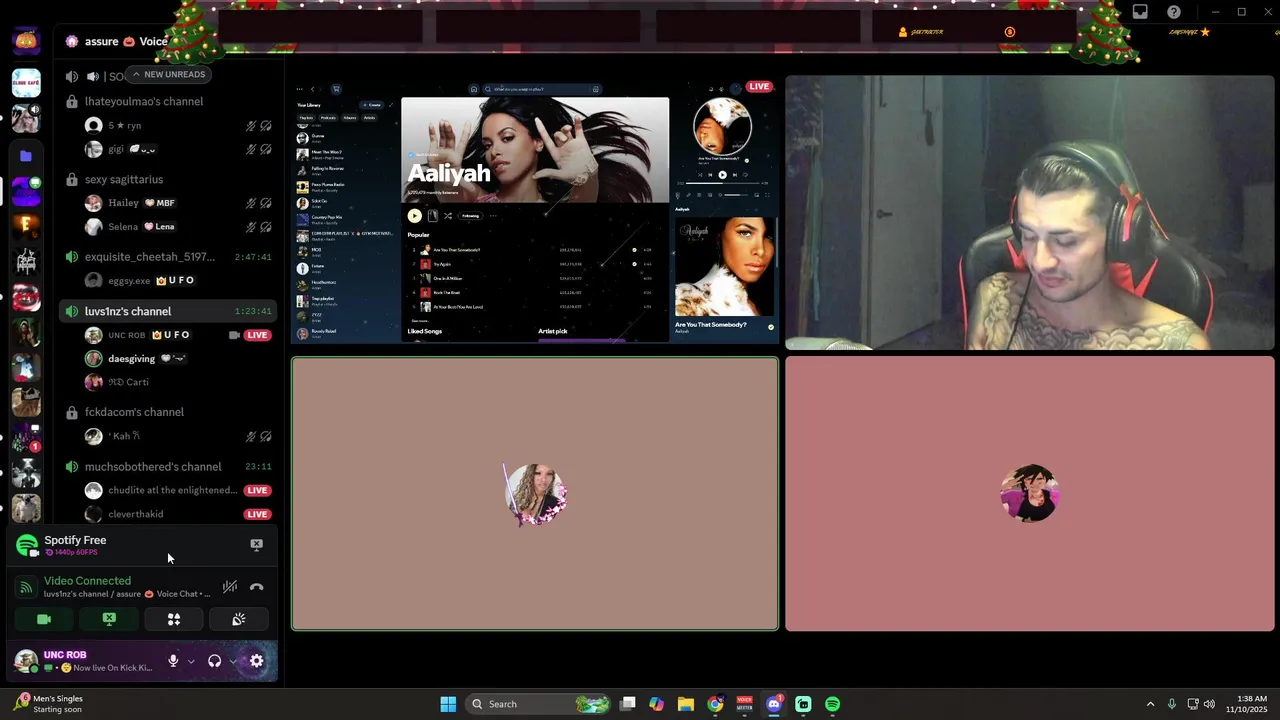The image size is (1280, 720).
Task: Open the activities launcher button
Action: click(x=174, y=619)
